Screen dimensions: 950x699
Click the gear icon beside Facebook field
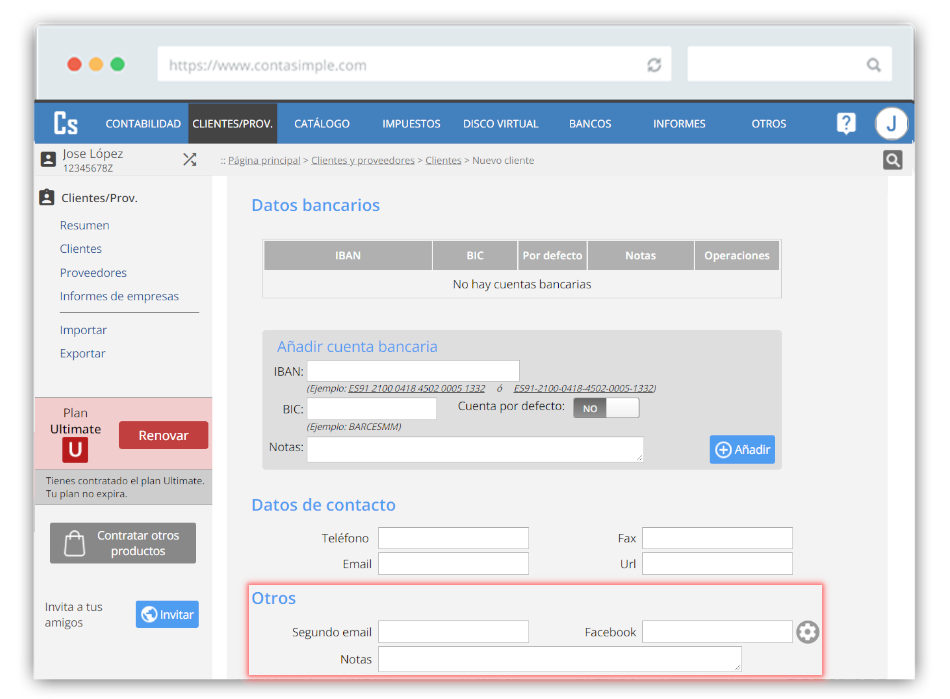(808, 632)
